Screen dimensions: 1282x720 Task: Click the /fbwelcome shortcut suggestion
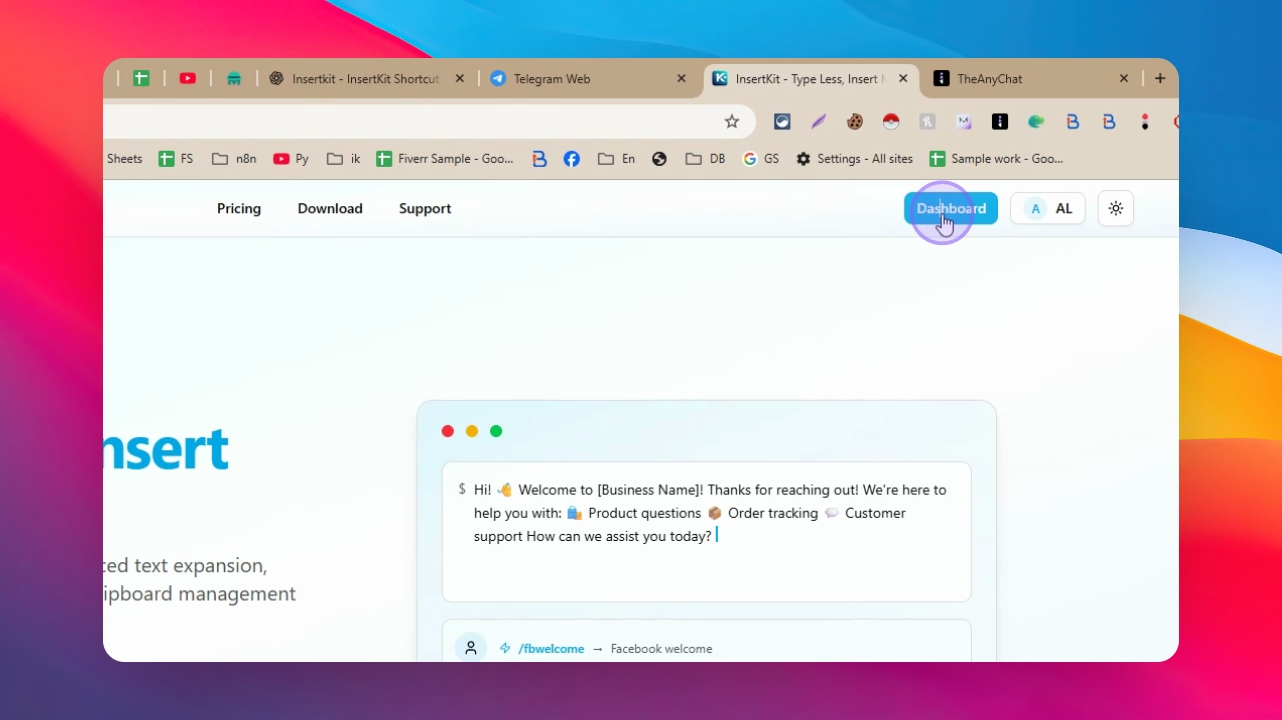(x=551, y=648)
